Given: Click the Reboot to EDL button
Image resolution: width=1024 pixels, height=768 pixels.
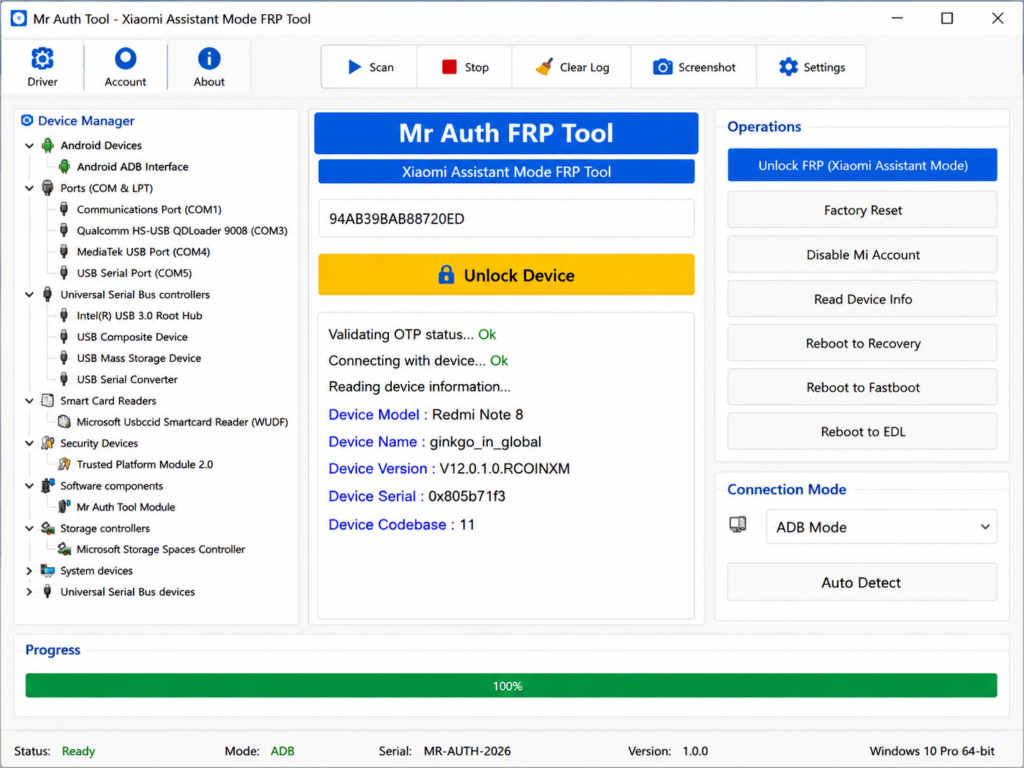Looking at the screenshot, I should pos(862,432).
